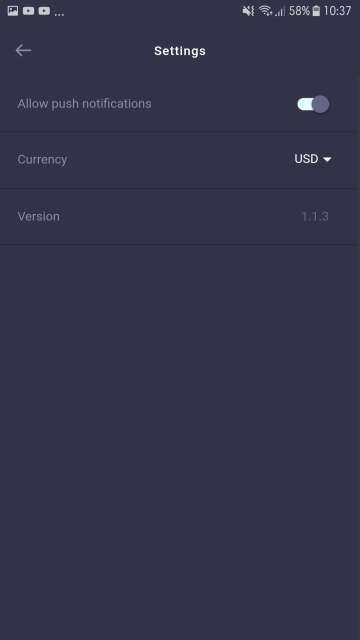Tap the 58% battery percentage
Image resolution: width=360 pixels, height=640 pixels.
coord(299,11)
